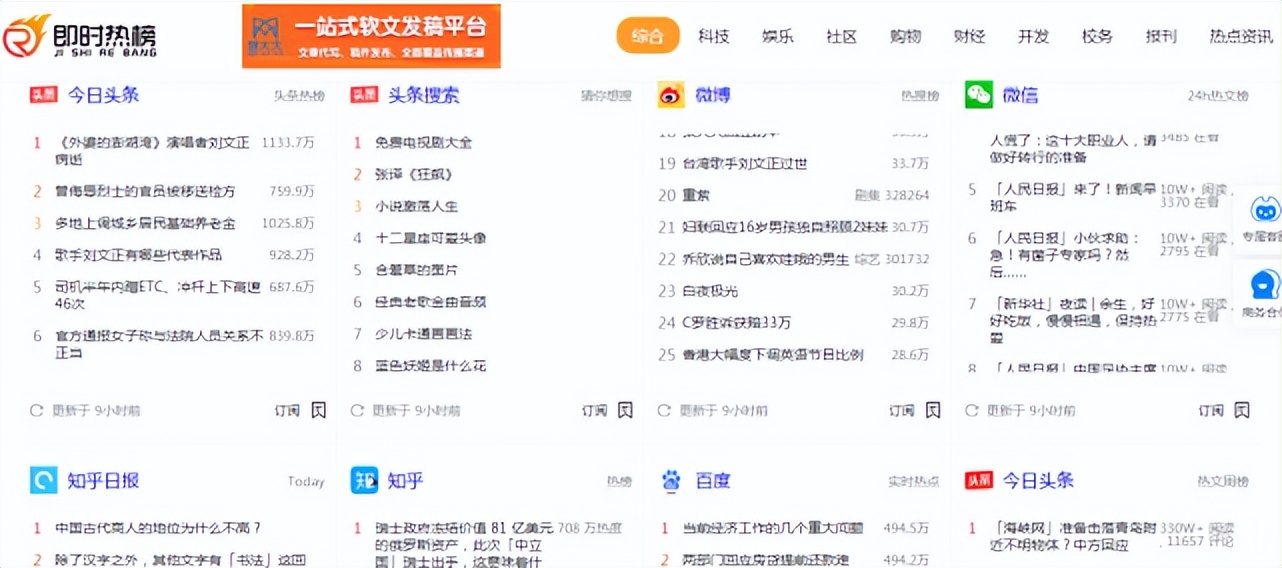Click 订阅 on the 头条搜索 card
Viewport: 1282px width, 568px height.
click(594, 410)
